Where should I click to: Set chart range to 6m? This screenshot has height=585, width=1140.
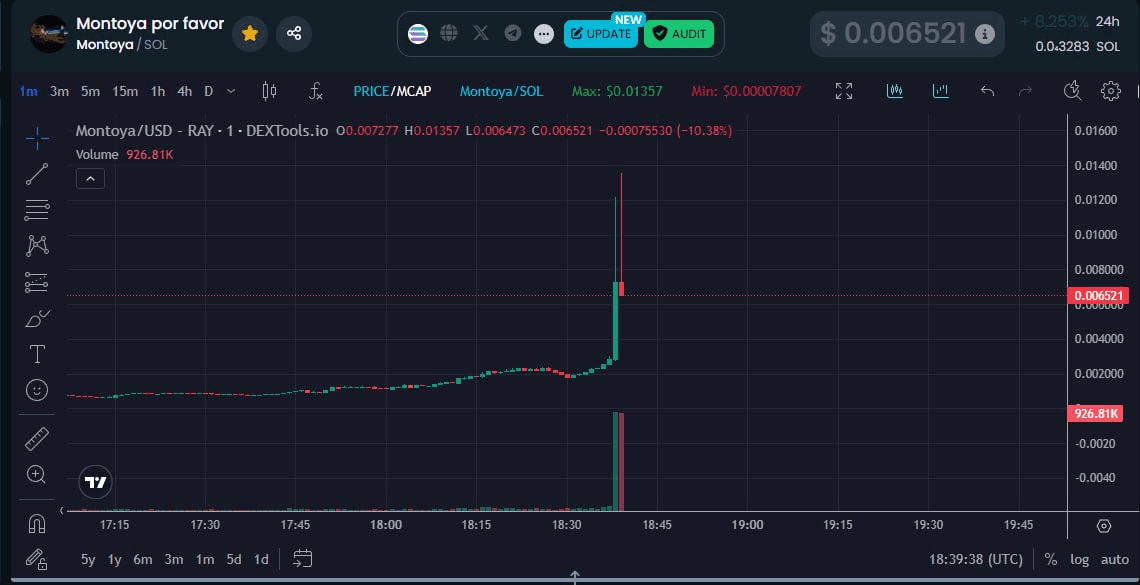click(x=142, y=559)
